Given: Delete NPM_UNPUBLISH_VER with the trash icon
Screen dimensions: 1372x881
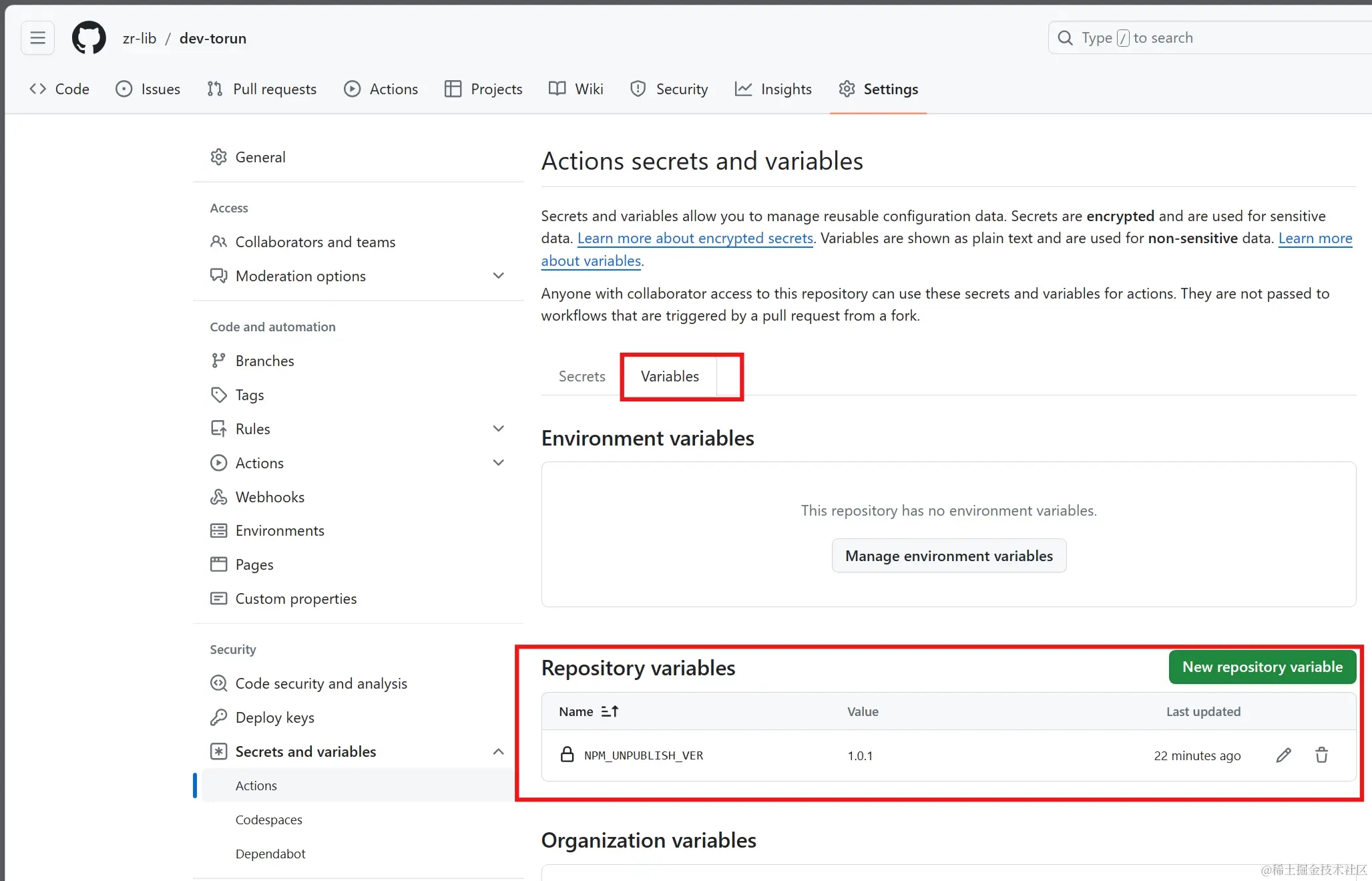Looking at the screenshot, I should (x=1321, y=755).
